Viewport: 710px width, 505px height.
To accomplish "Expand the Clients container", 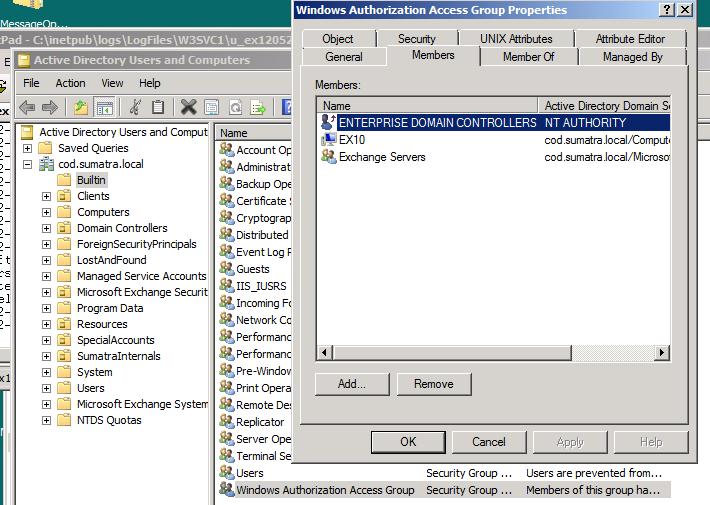I will 46,196.
